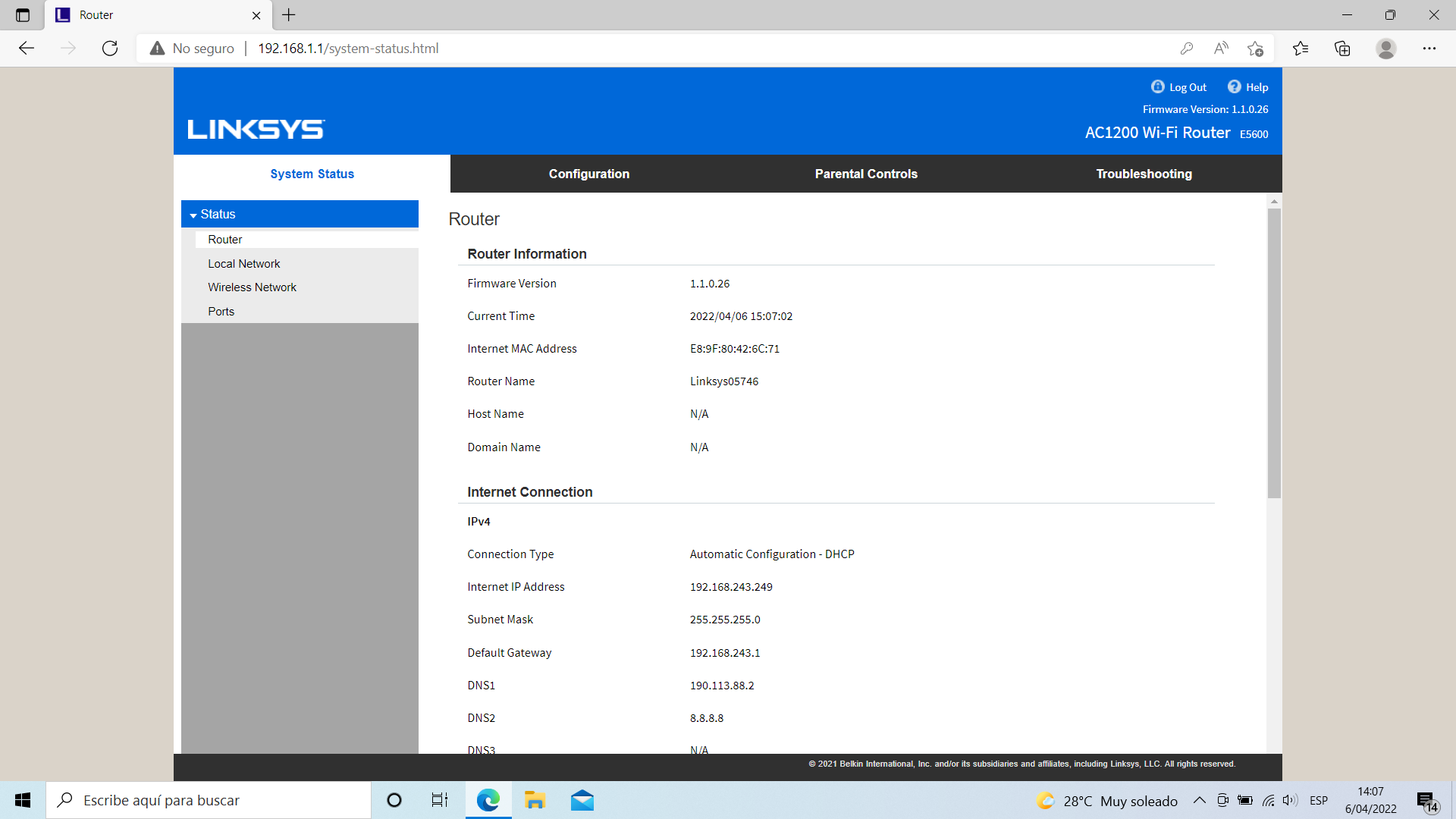Viewport: 1456px width, 819px height.
Task: Expand the system tray hidden icons
Action: pyautogui.click(x=1199, y=800)
